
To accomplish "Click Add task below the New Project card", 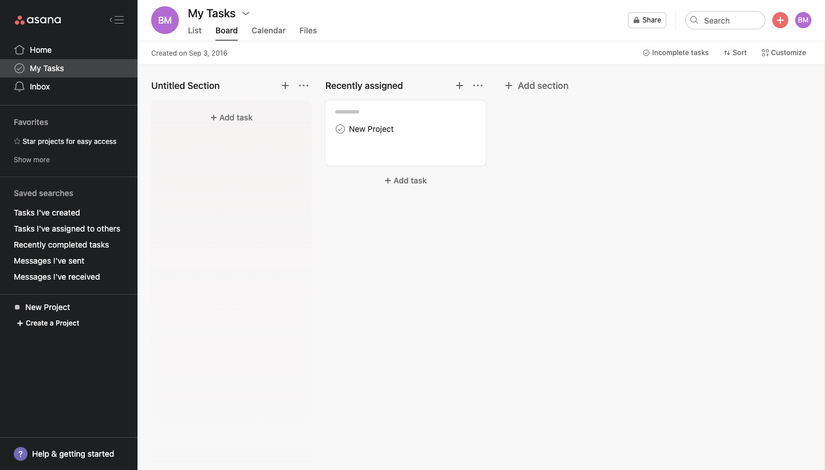I will pos(406,181).
